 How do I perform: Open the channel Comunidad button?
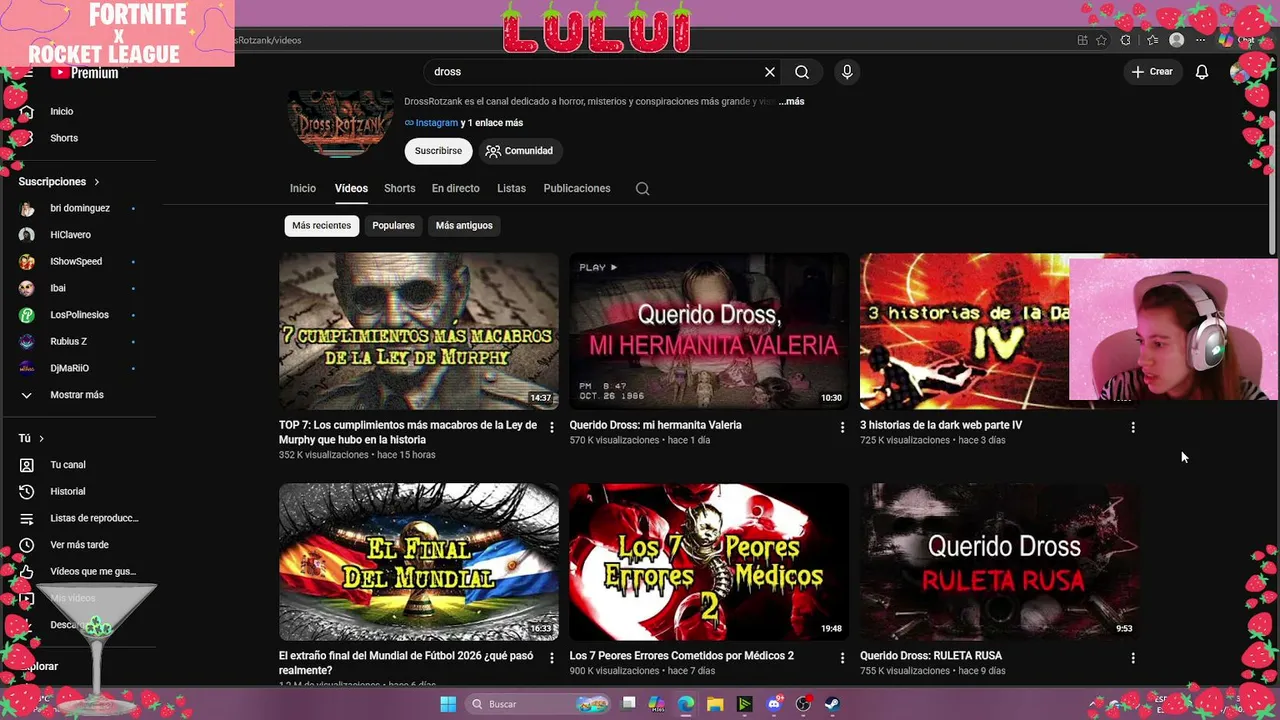519,151
